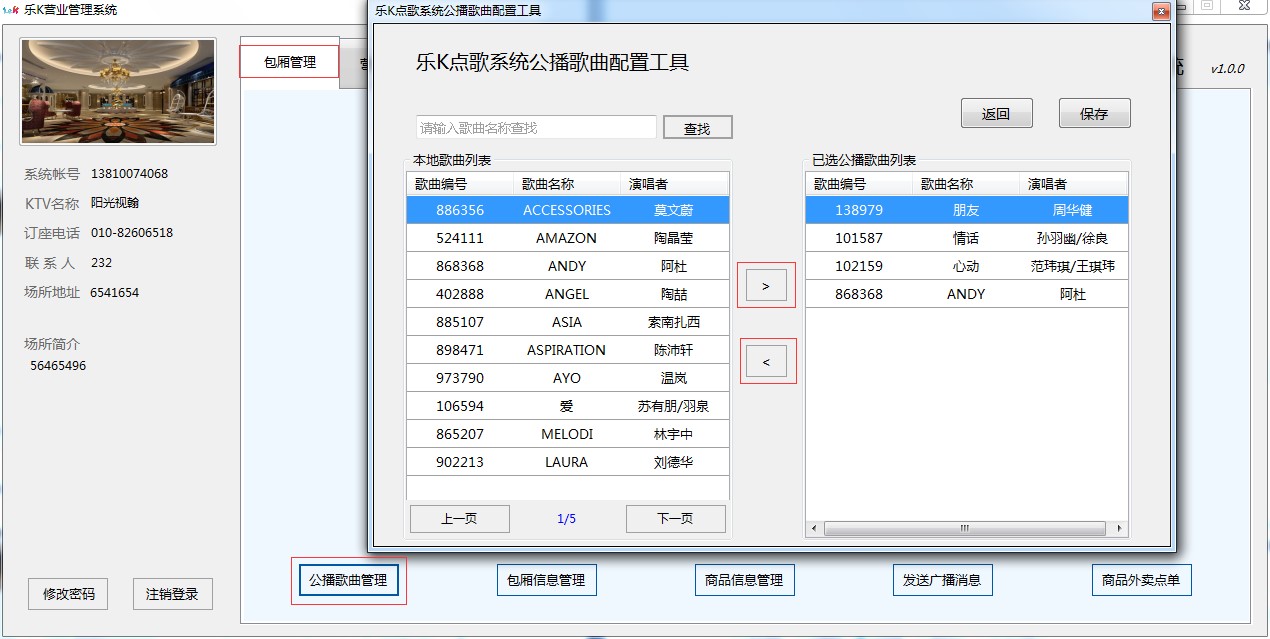Image resolution: width=1270 pixels, height=639 pixels.
Task: Go to next page with 下一页
Action: pos(675,519)
